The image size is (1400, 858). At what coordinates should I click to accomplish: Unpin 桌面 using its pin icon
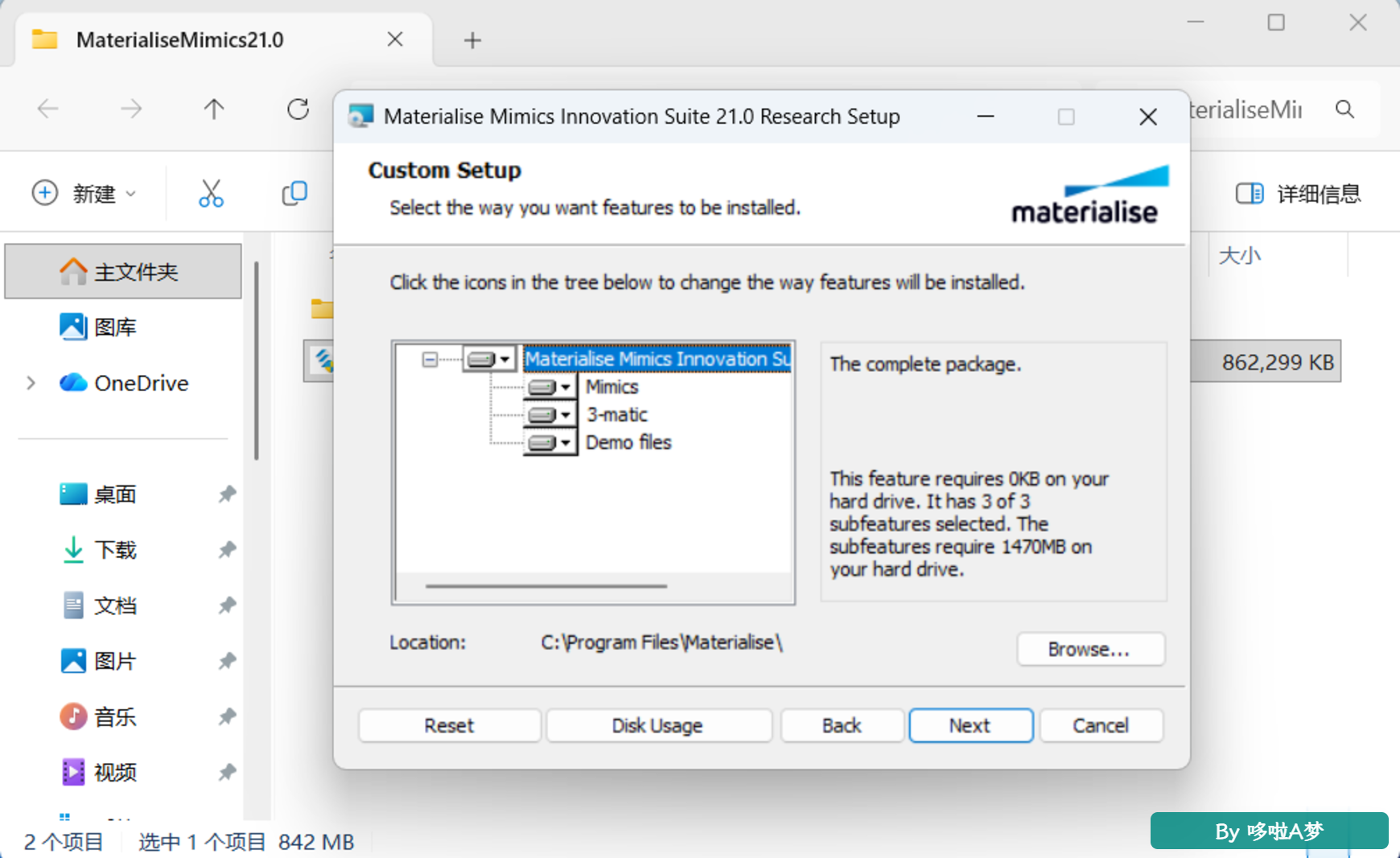click(228, 494)
